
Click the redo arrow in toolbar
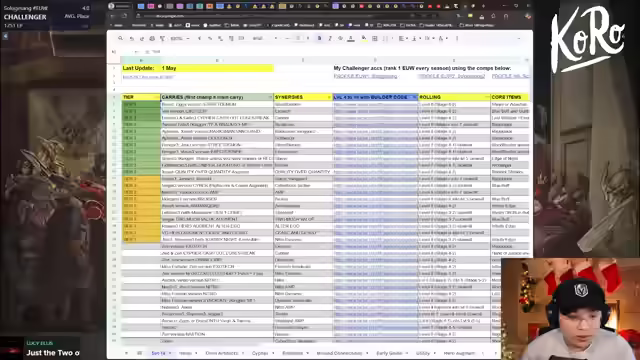(x=142, y=38)
